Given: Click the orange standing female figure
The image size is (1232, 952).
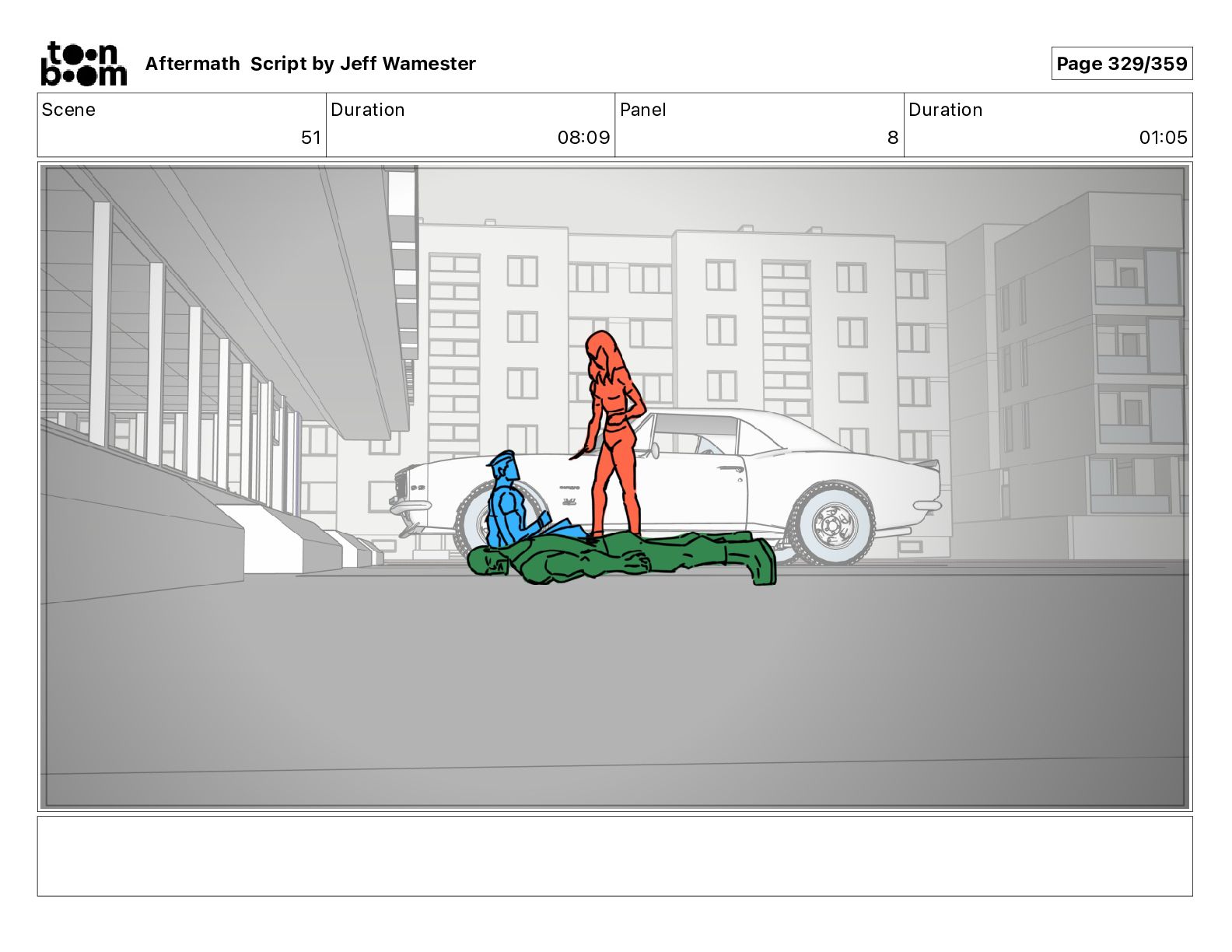Looking at the screenshot, I should point(614,433).
